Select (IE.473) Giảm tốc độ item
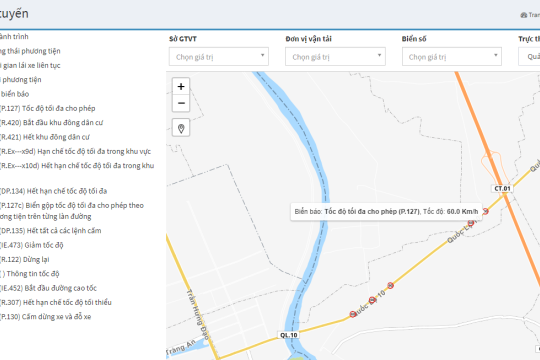This screenshot has width=540, height=360. (32, 245)
